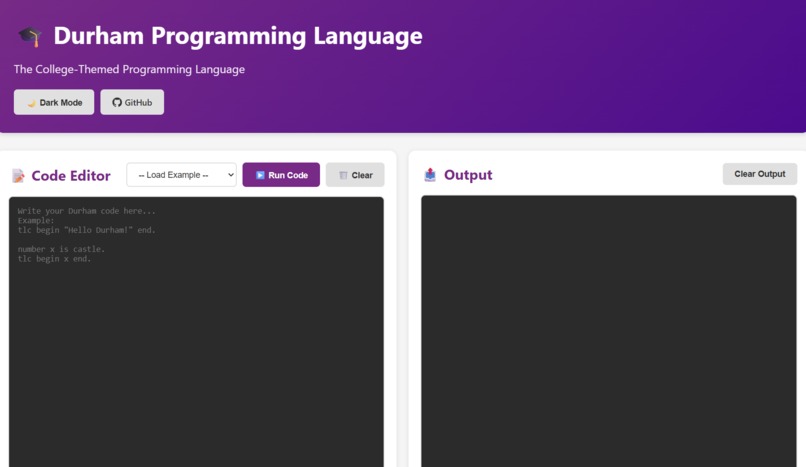Run the code with Run Code
Viewport: 806px width, 467px height.
point(281,175)
